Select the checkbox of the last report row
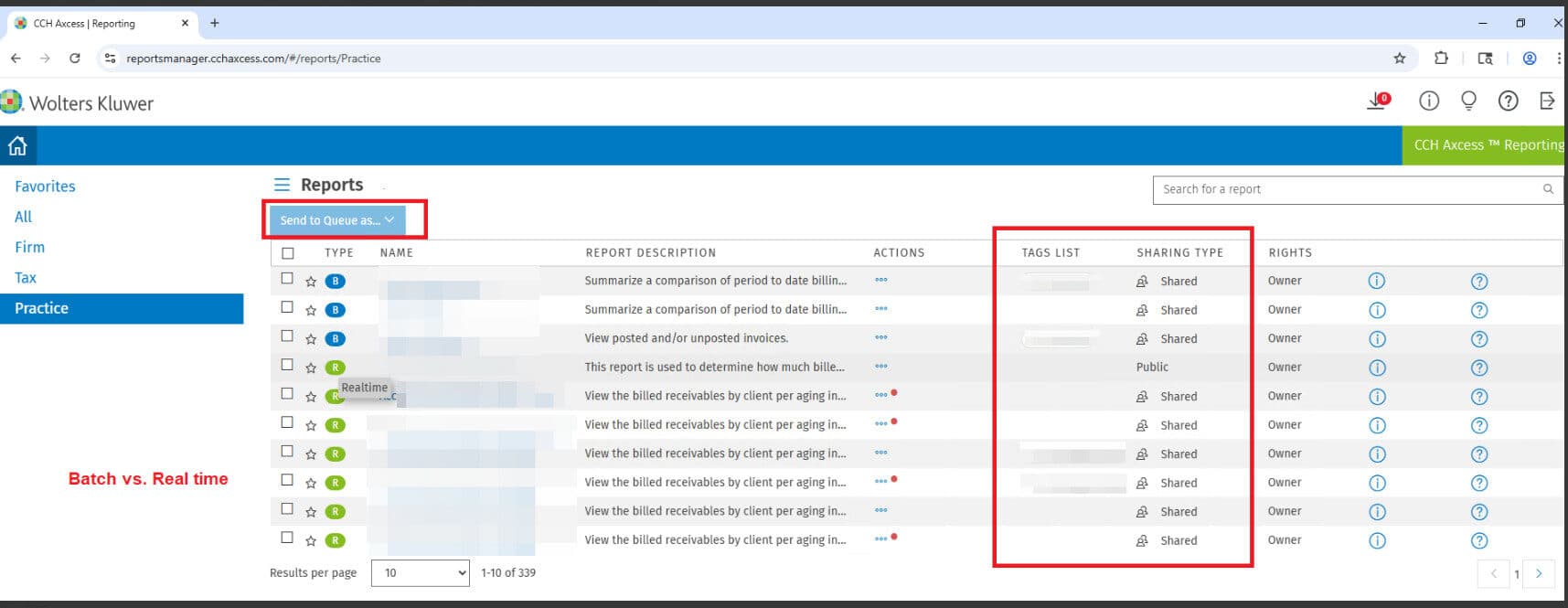Image resolution: width=1568 pixels, height=608 pixels. (287, 538)
